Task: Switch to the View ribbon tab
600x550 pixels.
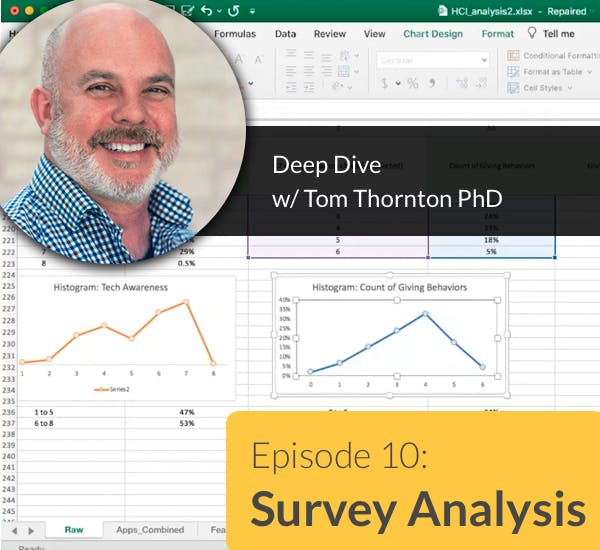Action: point(374,34)
